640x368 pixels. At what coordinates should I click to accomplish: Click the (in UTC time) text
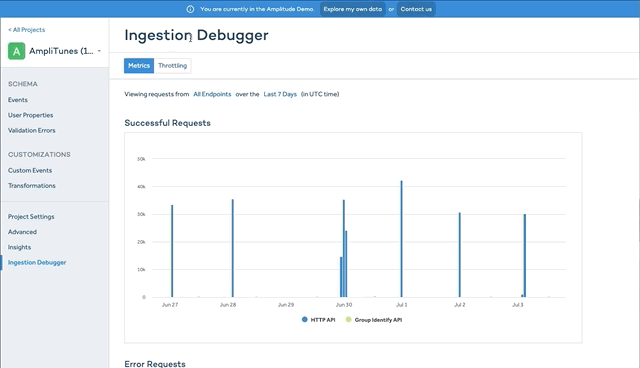click(x=320, y=94)
